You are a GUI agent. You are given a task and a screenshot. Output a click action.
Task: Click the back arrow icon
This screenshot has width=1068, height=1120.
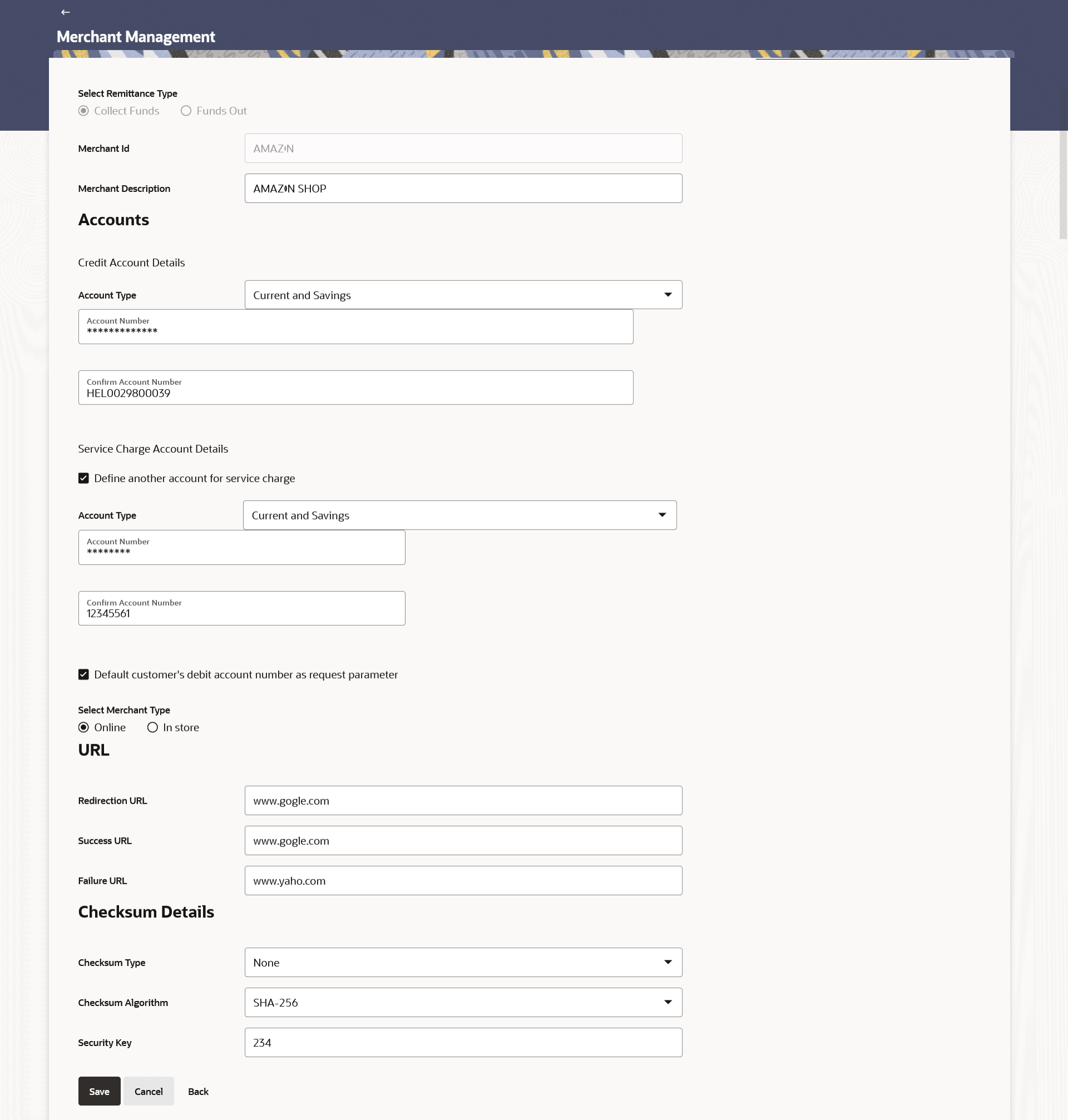click(66, 12)
